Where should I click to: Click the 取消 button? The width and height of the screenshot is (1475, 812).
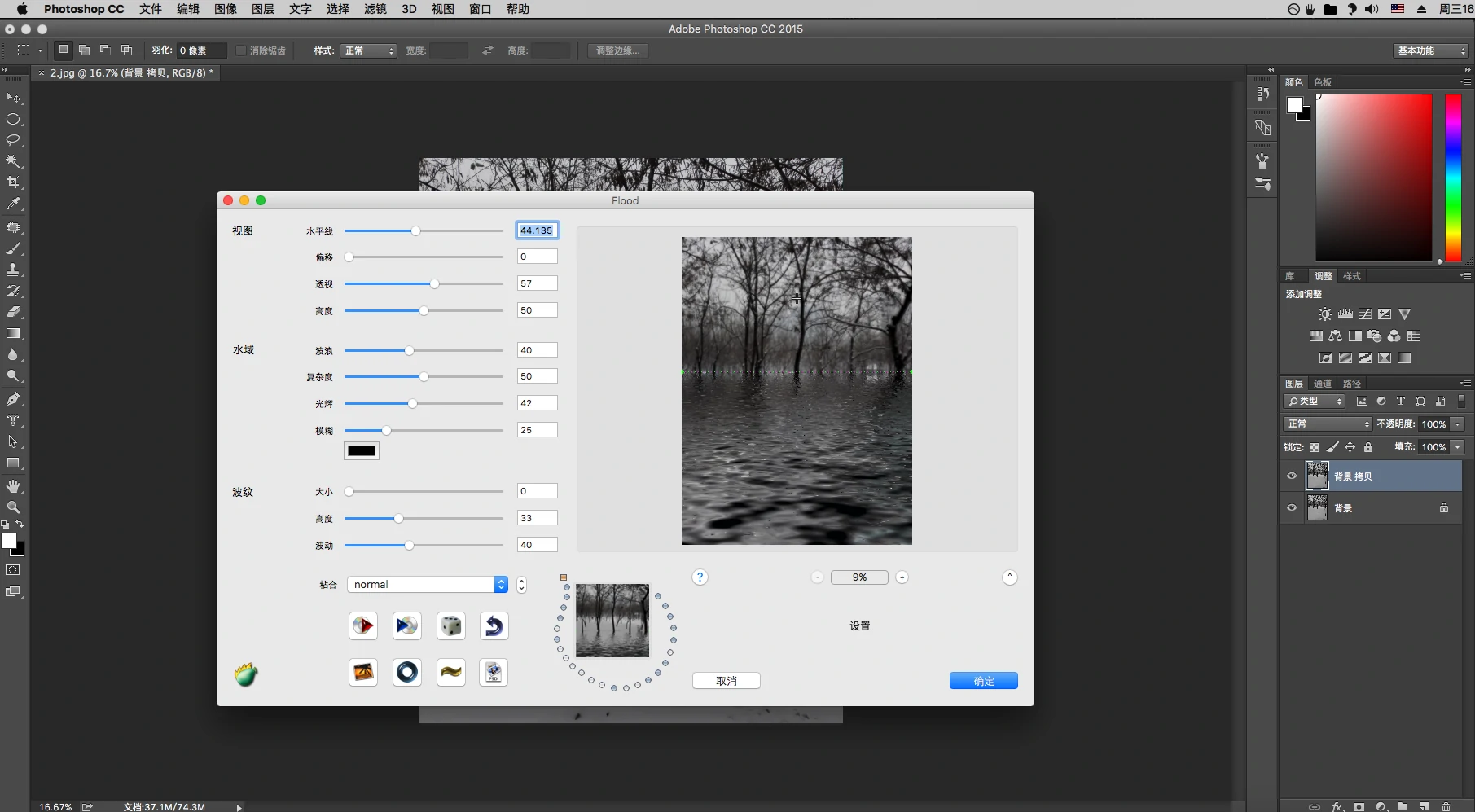click(x=726, y=681)
